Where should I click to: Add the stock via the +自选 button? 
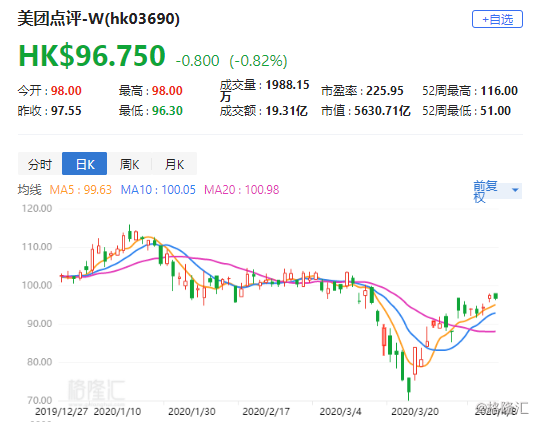click(497, 19)
